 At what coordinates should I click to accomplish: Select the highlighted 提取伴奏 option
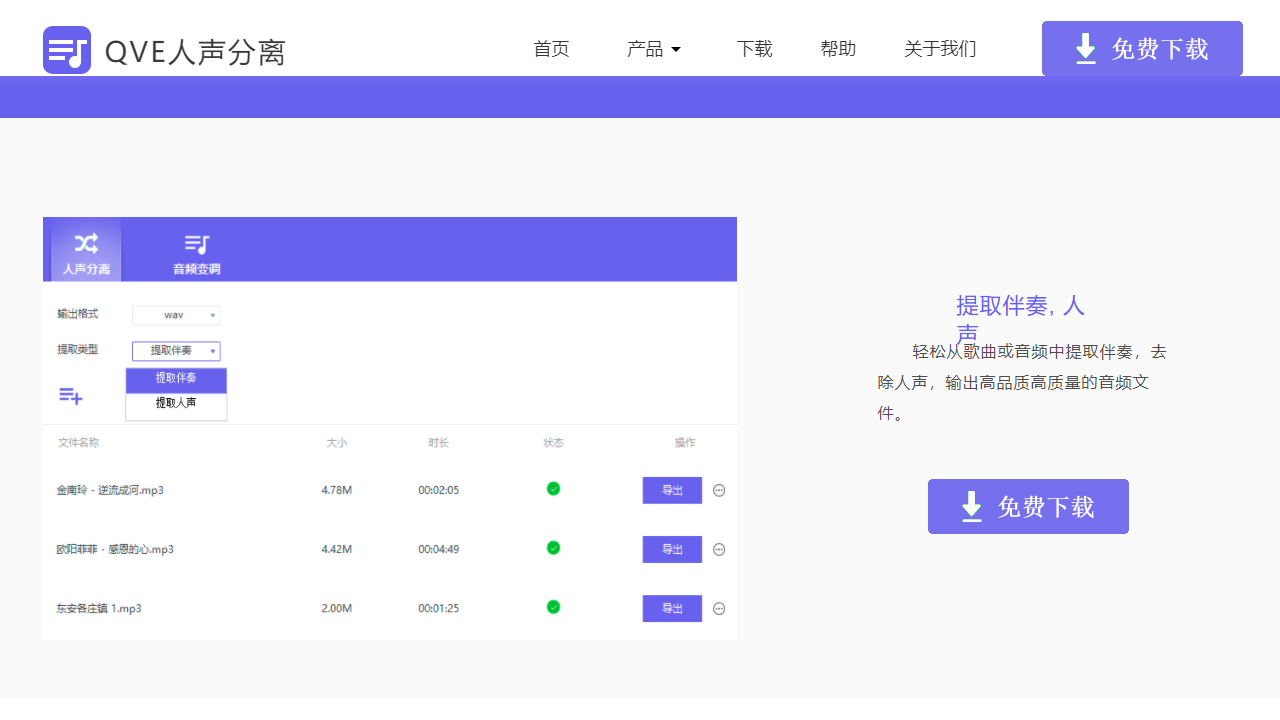click(176, 380)
